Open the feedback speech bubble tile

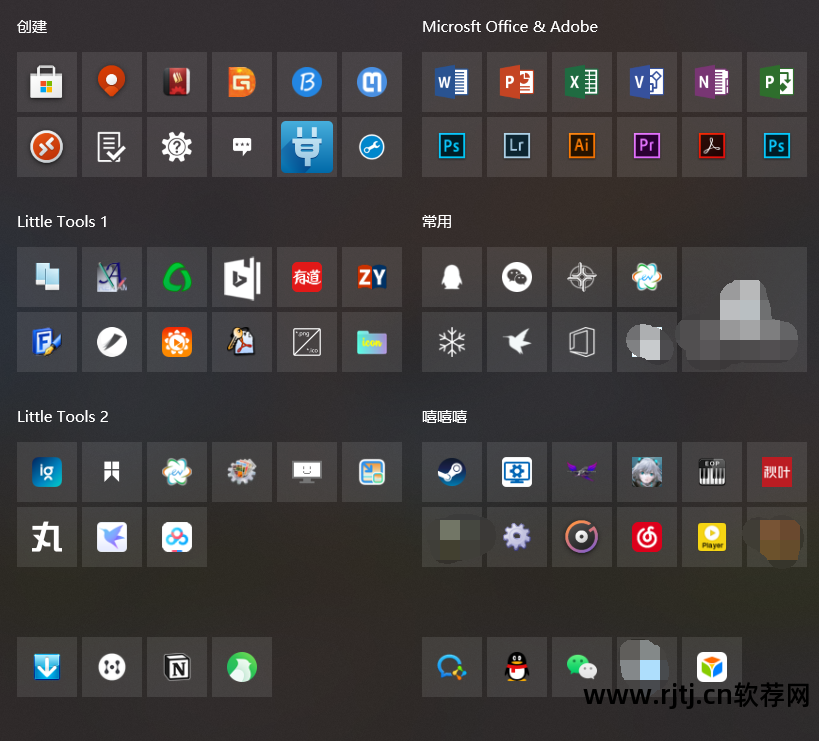pos(242,147)
